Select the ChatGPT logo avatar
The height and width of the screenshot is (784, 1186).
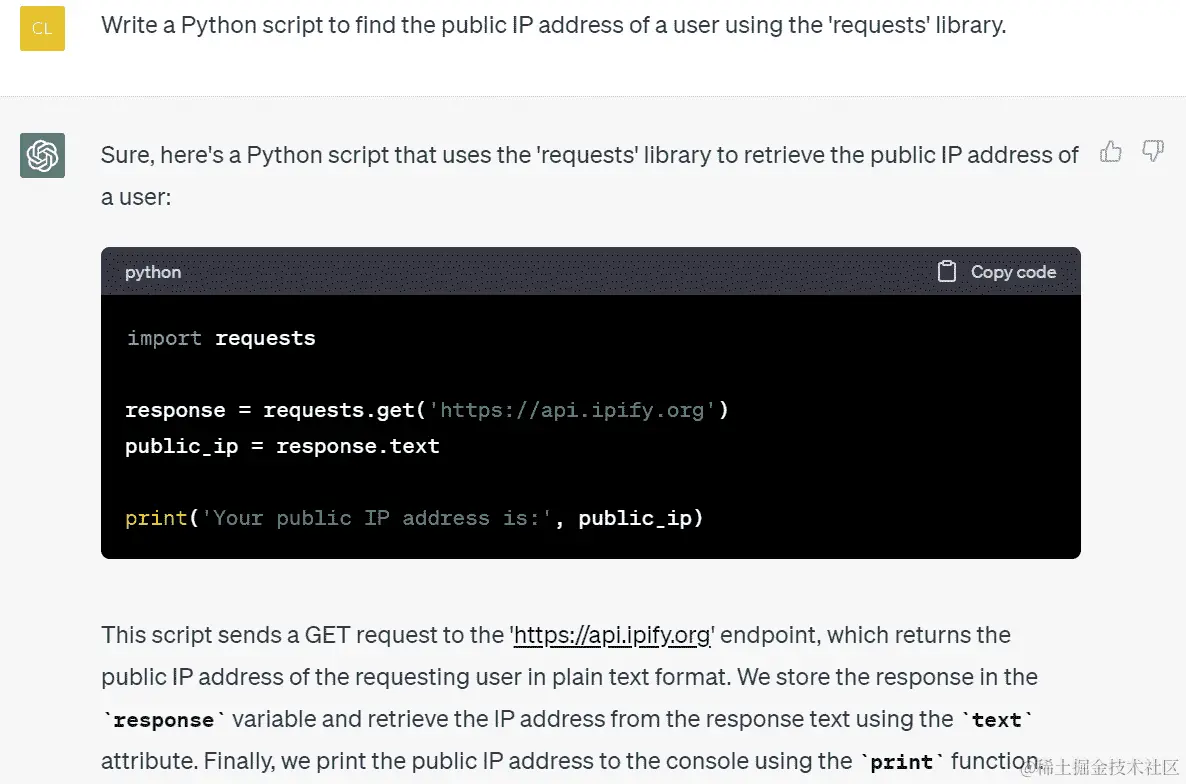(x=41, y=156)
